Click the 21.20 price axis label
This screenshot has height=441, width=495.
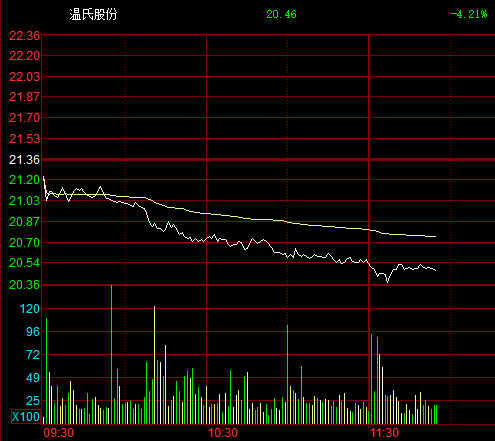tap(24, 180)
